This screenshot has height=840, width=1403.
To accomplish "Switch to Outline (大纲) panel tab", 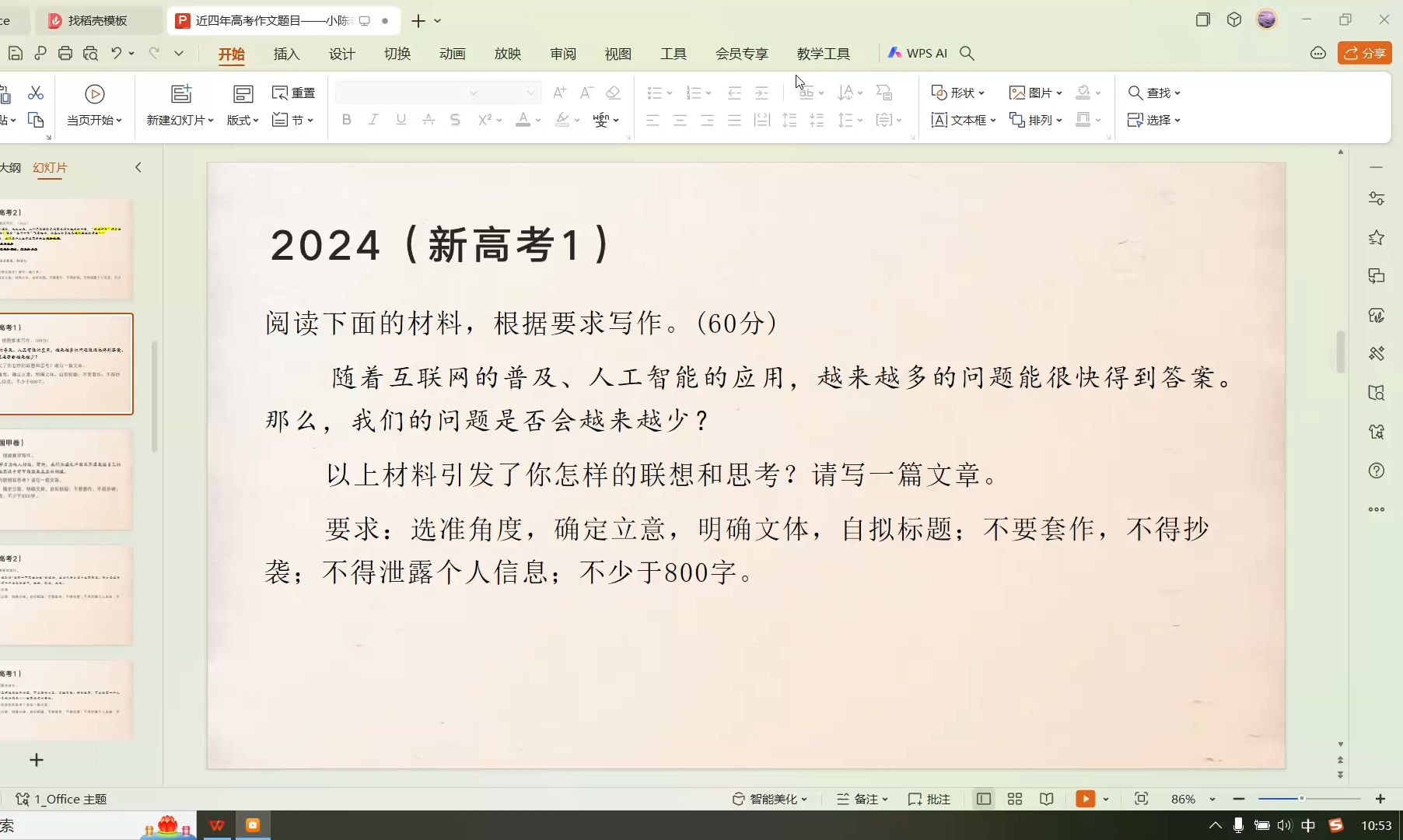I will click(x=11, y=167).
